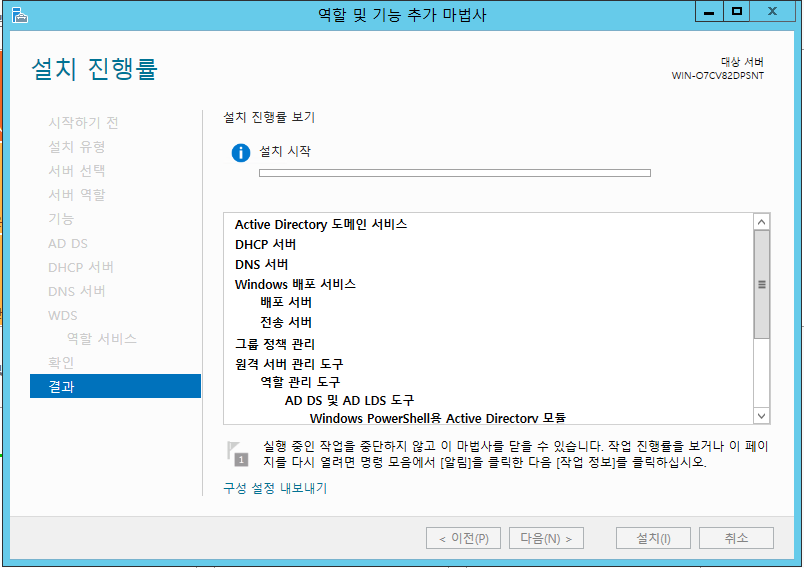Select 원격 서버 관리 도구 entry

point(289,363)
